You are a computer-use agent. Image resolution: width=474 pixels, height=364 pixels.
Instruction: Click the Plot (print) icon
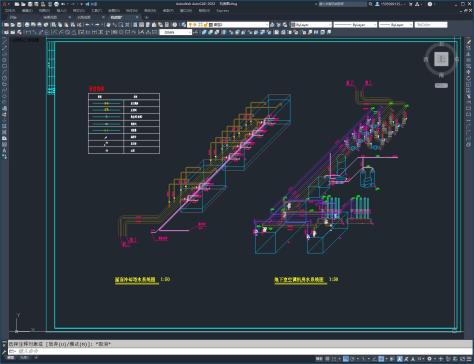point(27,25)
